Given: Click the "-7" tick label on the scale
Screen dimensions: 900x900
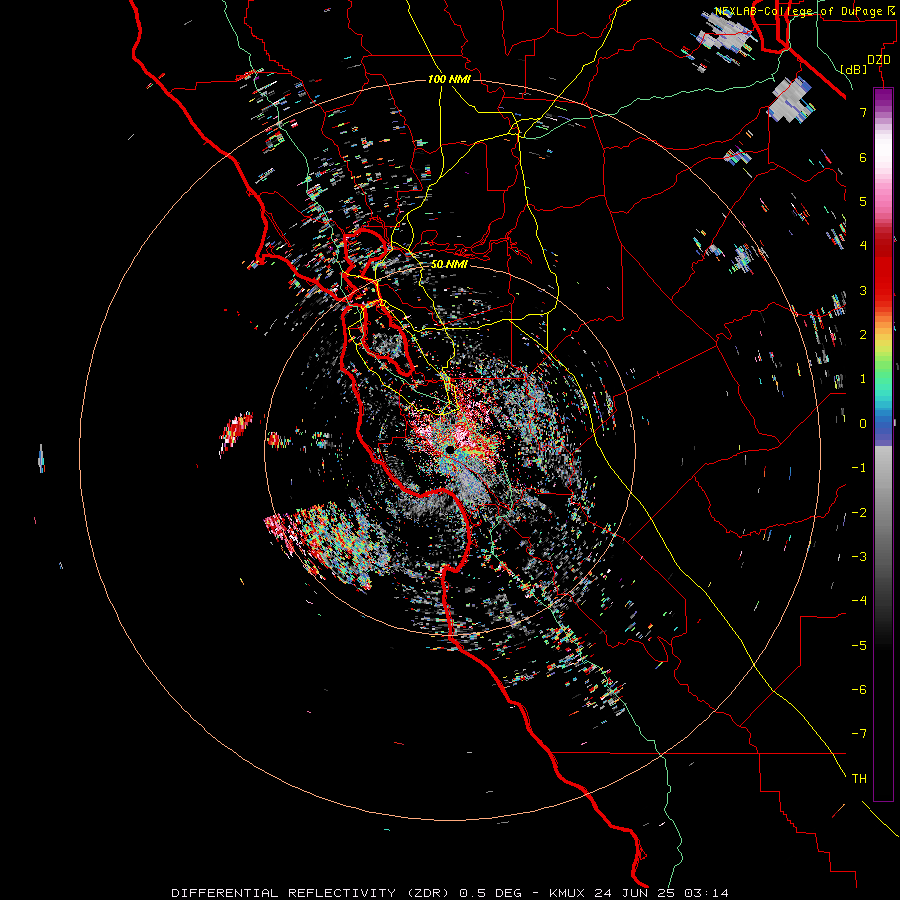Looking at the screenshot, I should click(x=859, y=734).
